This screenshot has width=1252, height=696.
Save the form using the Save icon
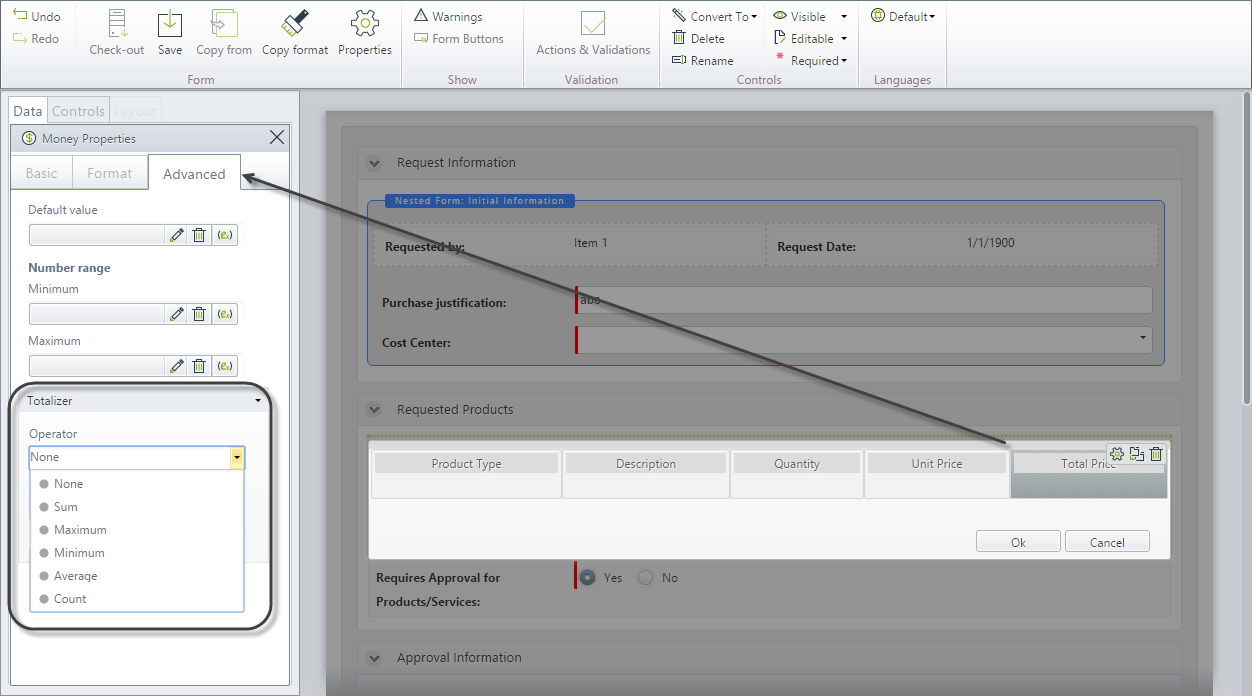[x=170, y=24]
